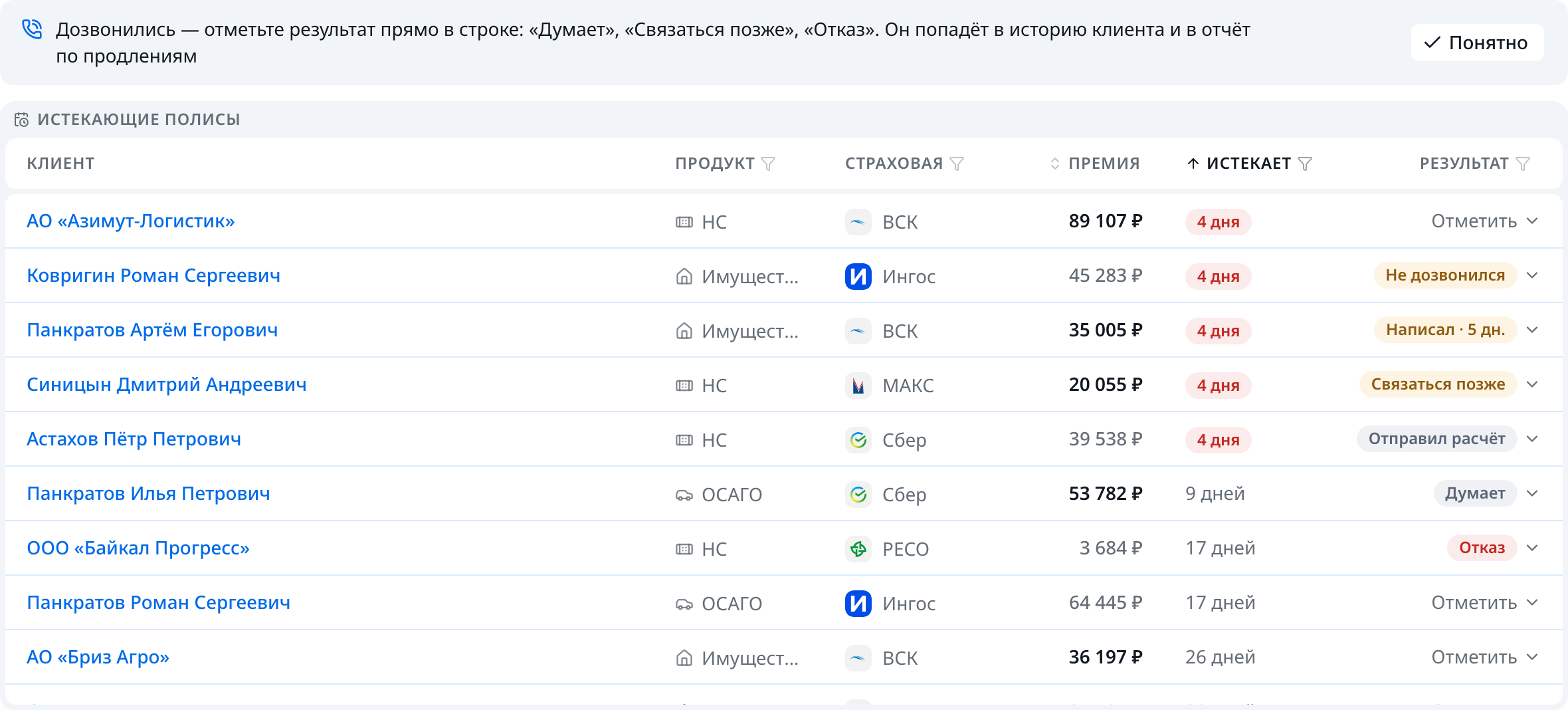Expand the «Думает» result for Панкратов Илья
The width and height of the screenshot is (1568, 710).
[x=1486, y=493]
